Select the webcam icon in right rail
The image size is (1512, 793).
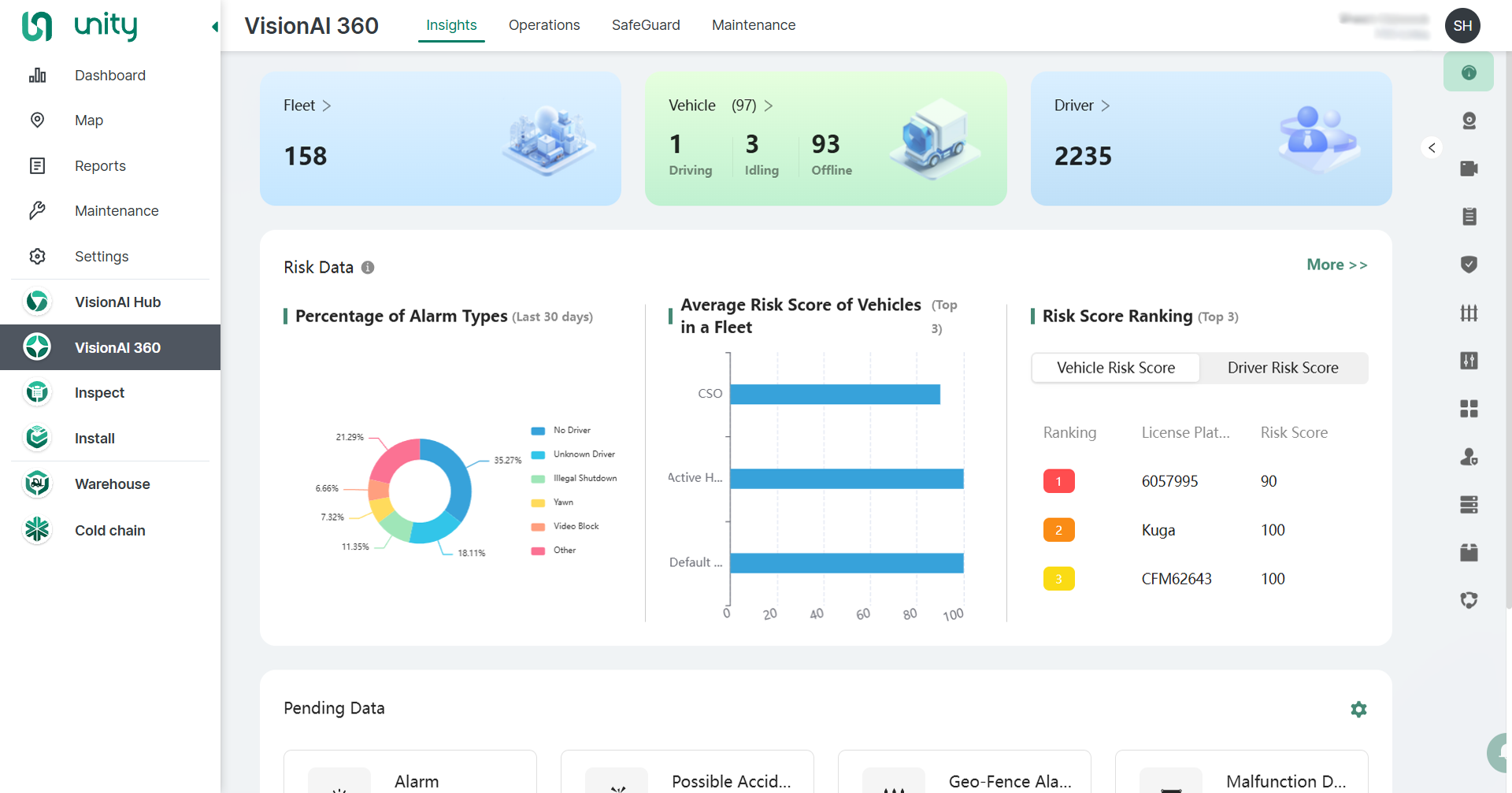[1469, 120]
